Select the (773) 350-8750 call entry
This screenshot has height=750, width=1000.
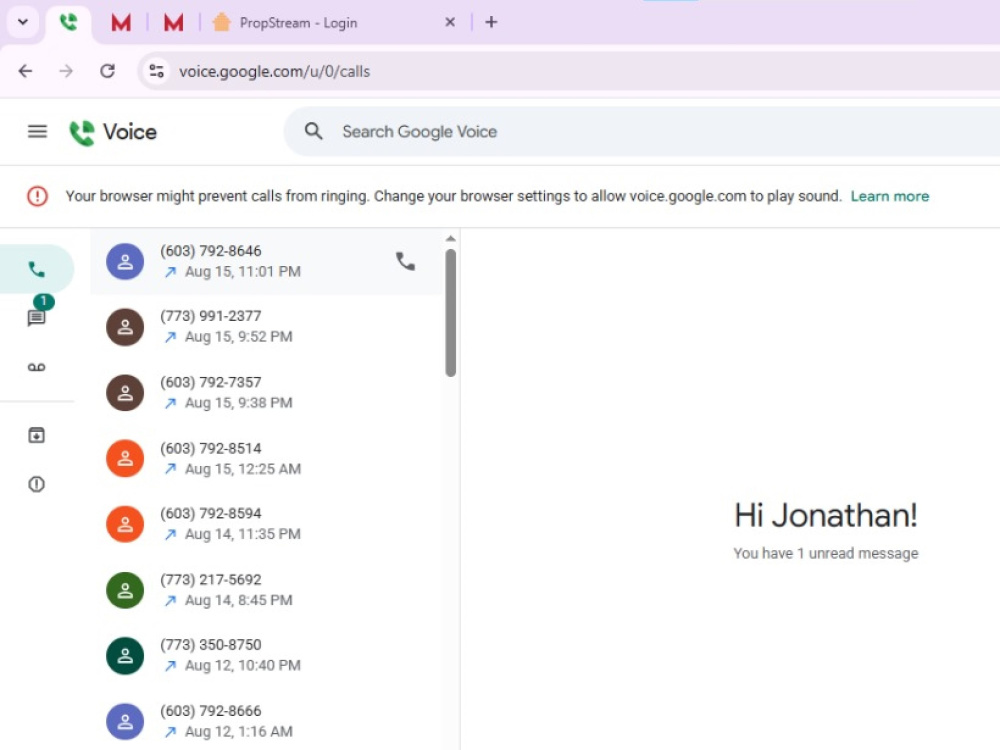(x=266, y=656)
